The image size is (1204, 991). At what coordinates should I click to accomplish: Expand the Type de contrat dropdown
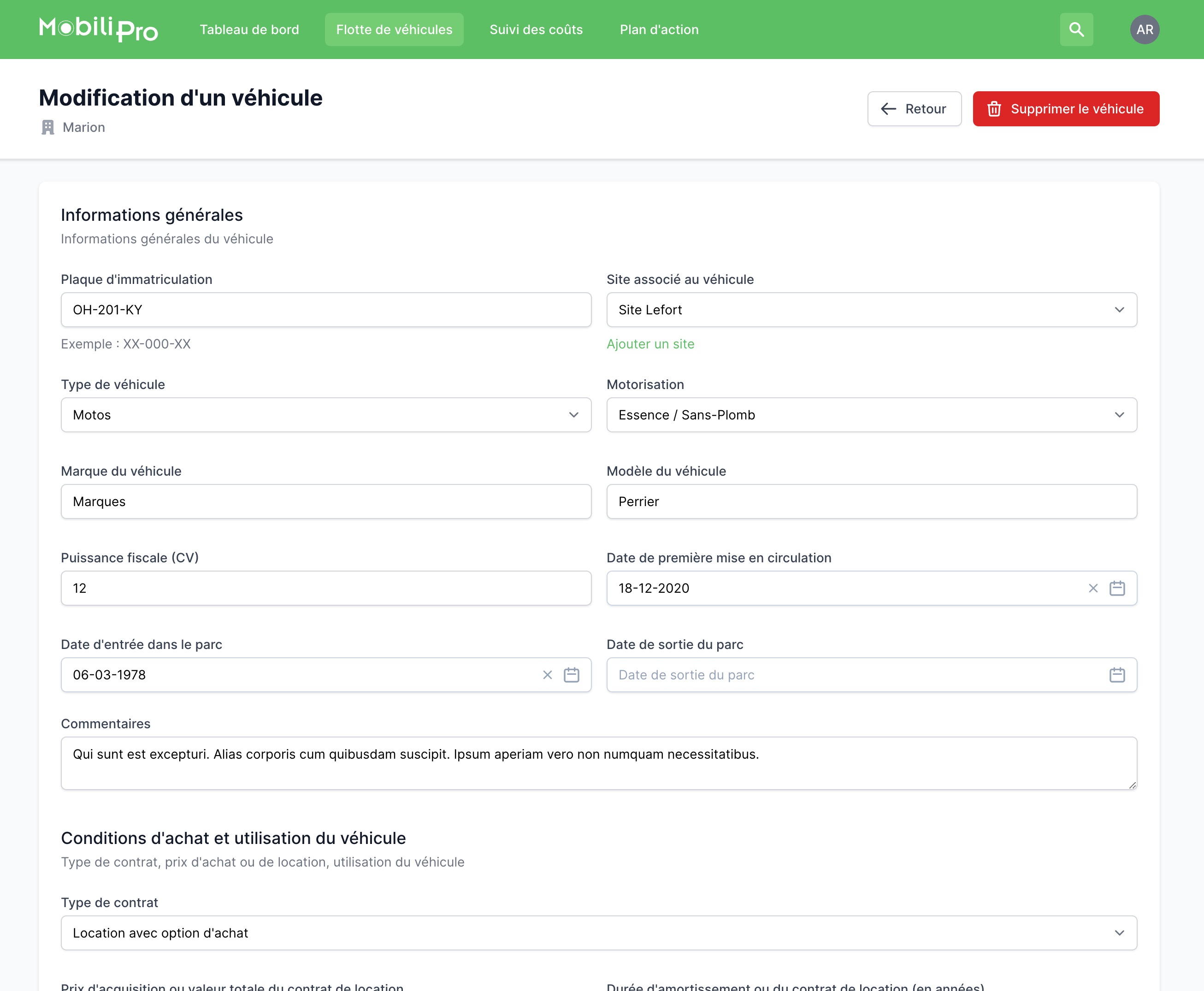coord(599,933)
